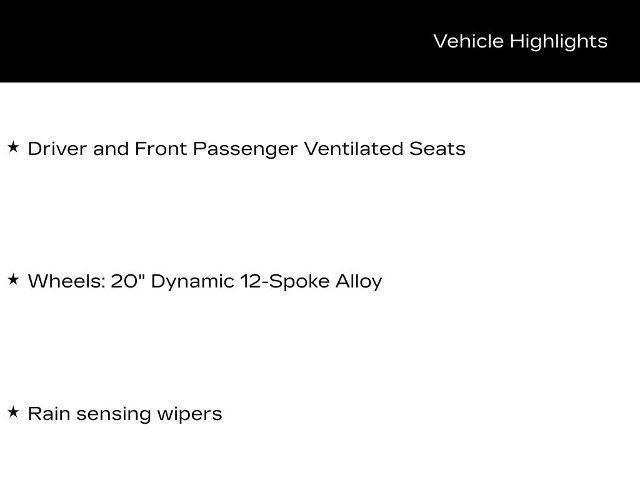Click the star beside Ventilated Seats line

click(x=13, y=147)
